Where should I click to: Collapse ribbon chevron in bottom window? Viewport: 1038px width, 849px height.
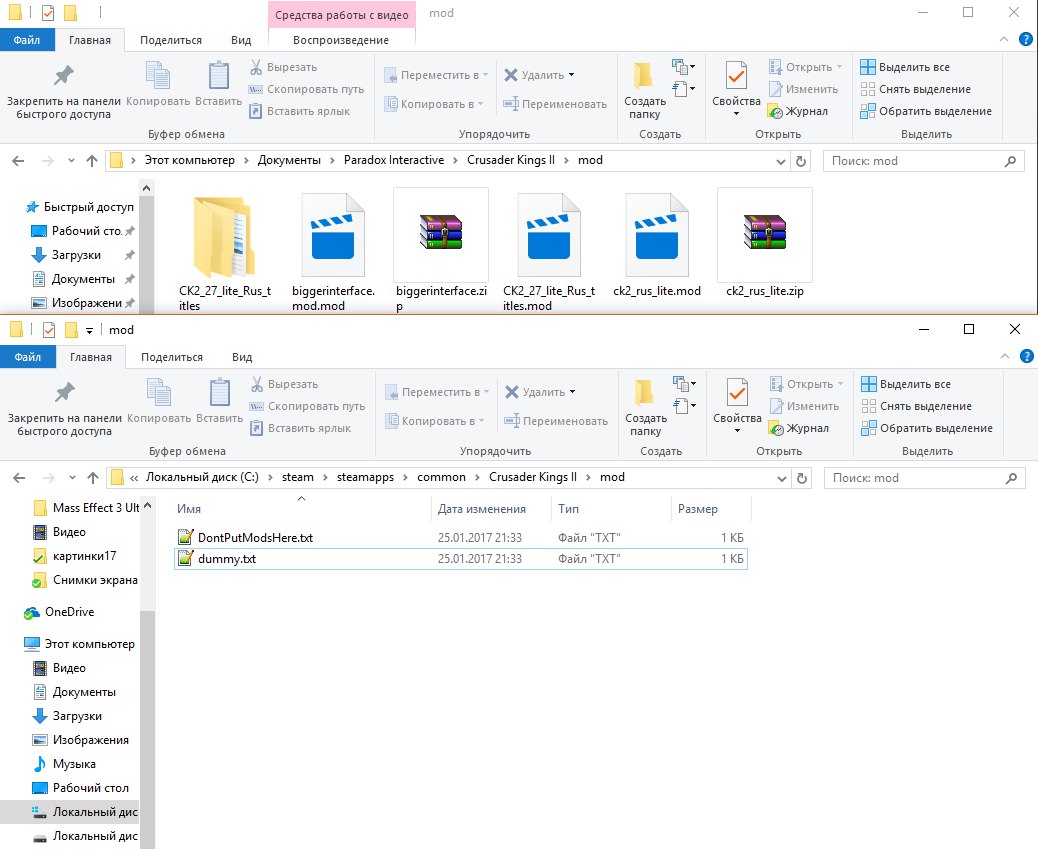click(1005, 356)
